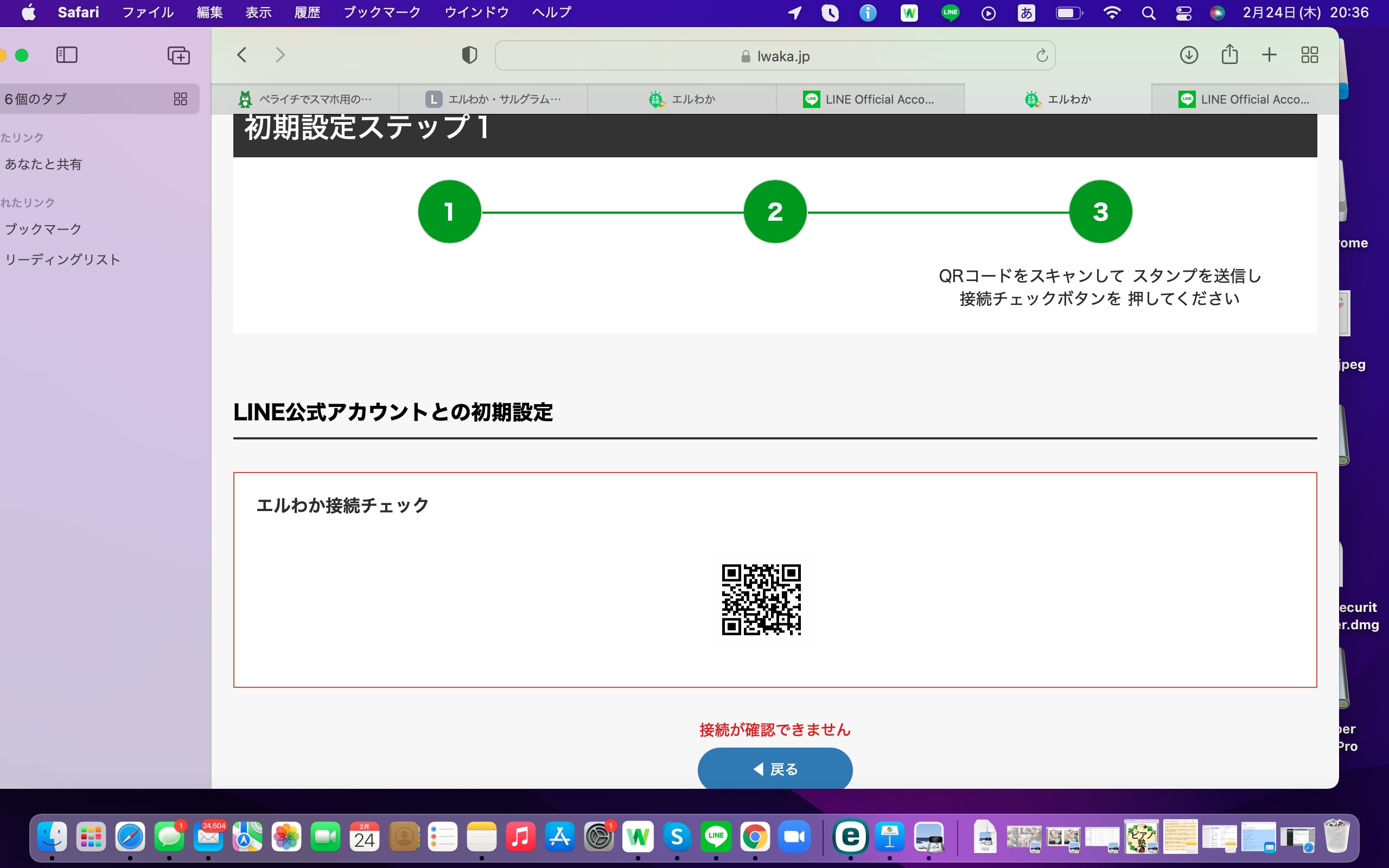This screenshot has width=1389, height=868.
Task: Open the 履歴 menu
Action: [x=307, y=12]
